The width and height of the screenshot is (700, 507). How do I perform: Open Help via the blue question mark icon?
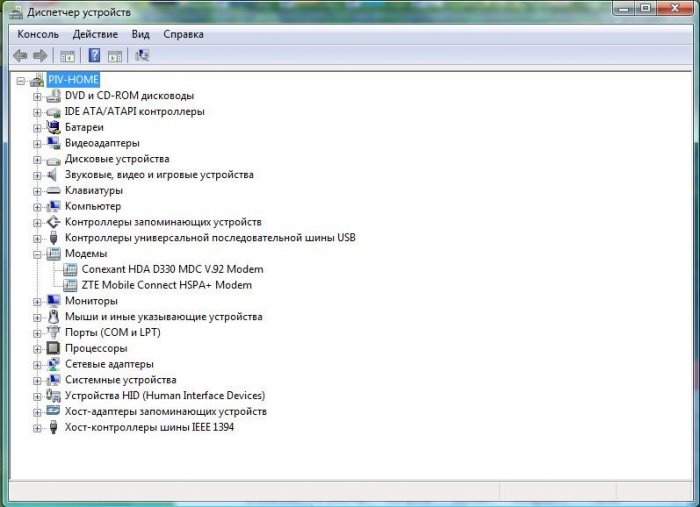pyautogui.click(x=94, y=56)
